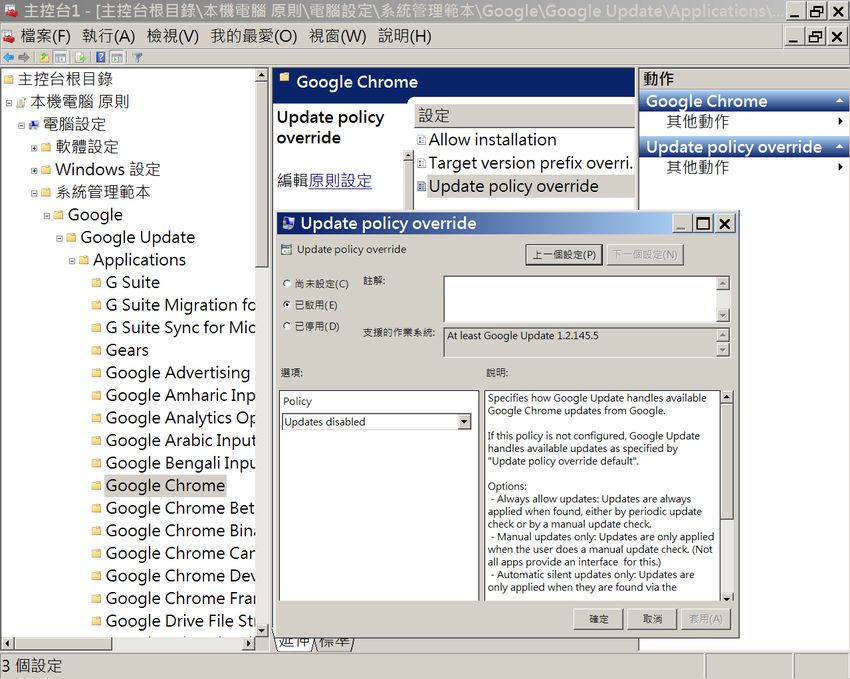850x679 pixels.
Task: Click the console app icon in menu bar
Action: 9,36
